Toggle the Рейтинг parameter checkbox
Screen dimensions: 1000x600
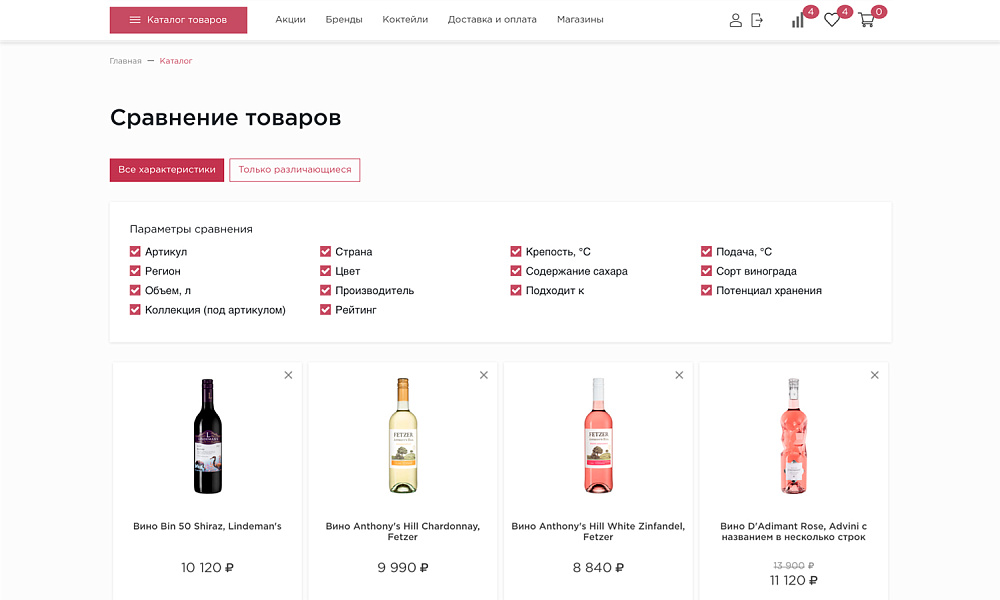pyautogui.click(x=325, y=310)
